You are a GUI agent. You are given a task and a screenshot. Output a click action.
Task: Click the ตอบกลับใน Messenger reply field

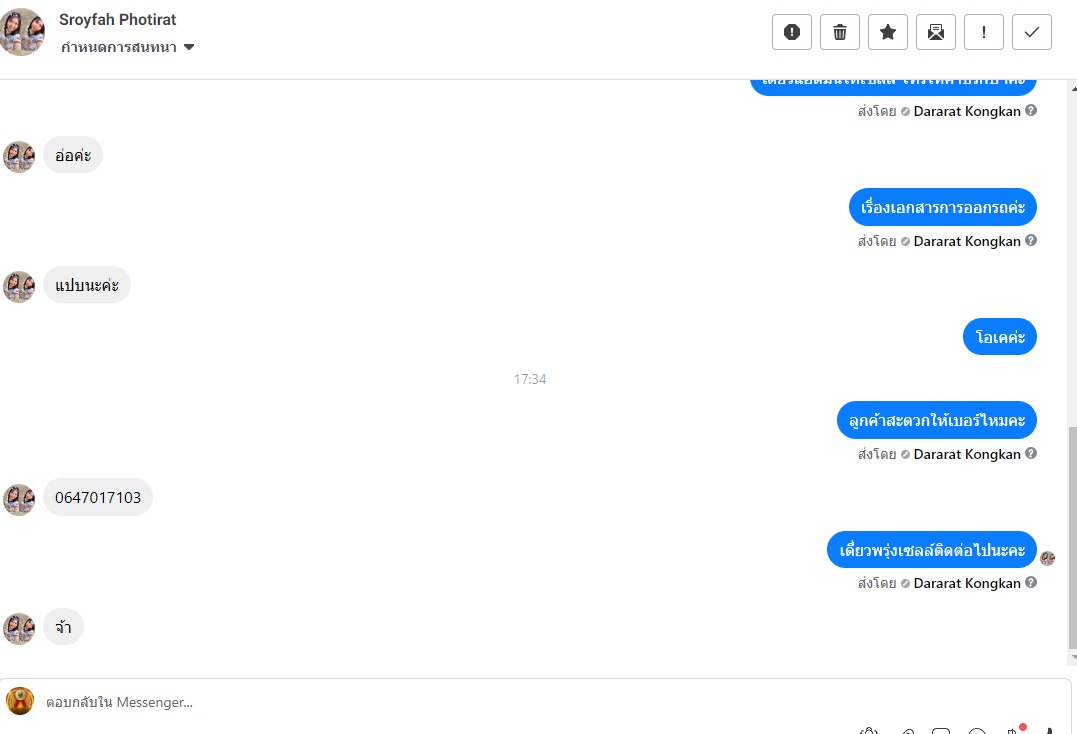point(549,702)
